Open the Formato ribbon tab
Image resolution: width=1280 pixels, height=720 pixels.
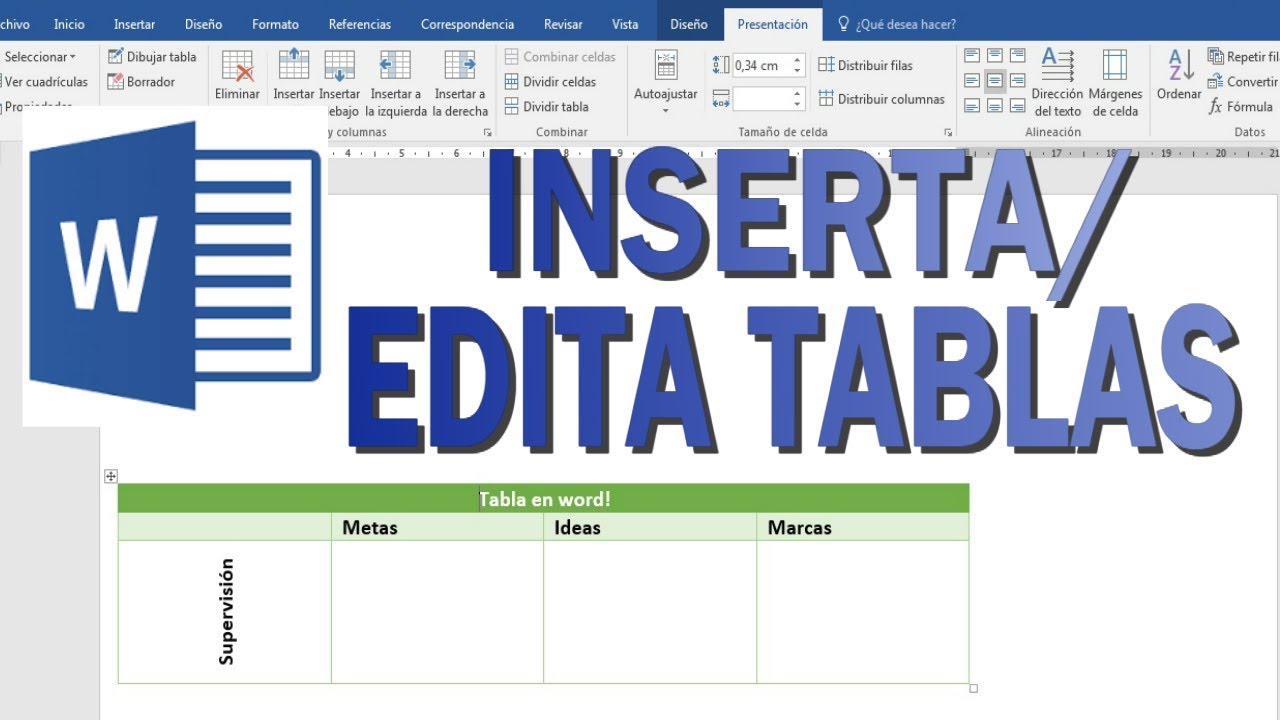[275, 24]
